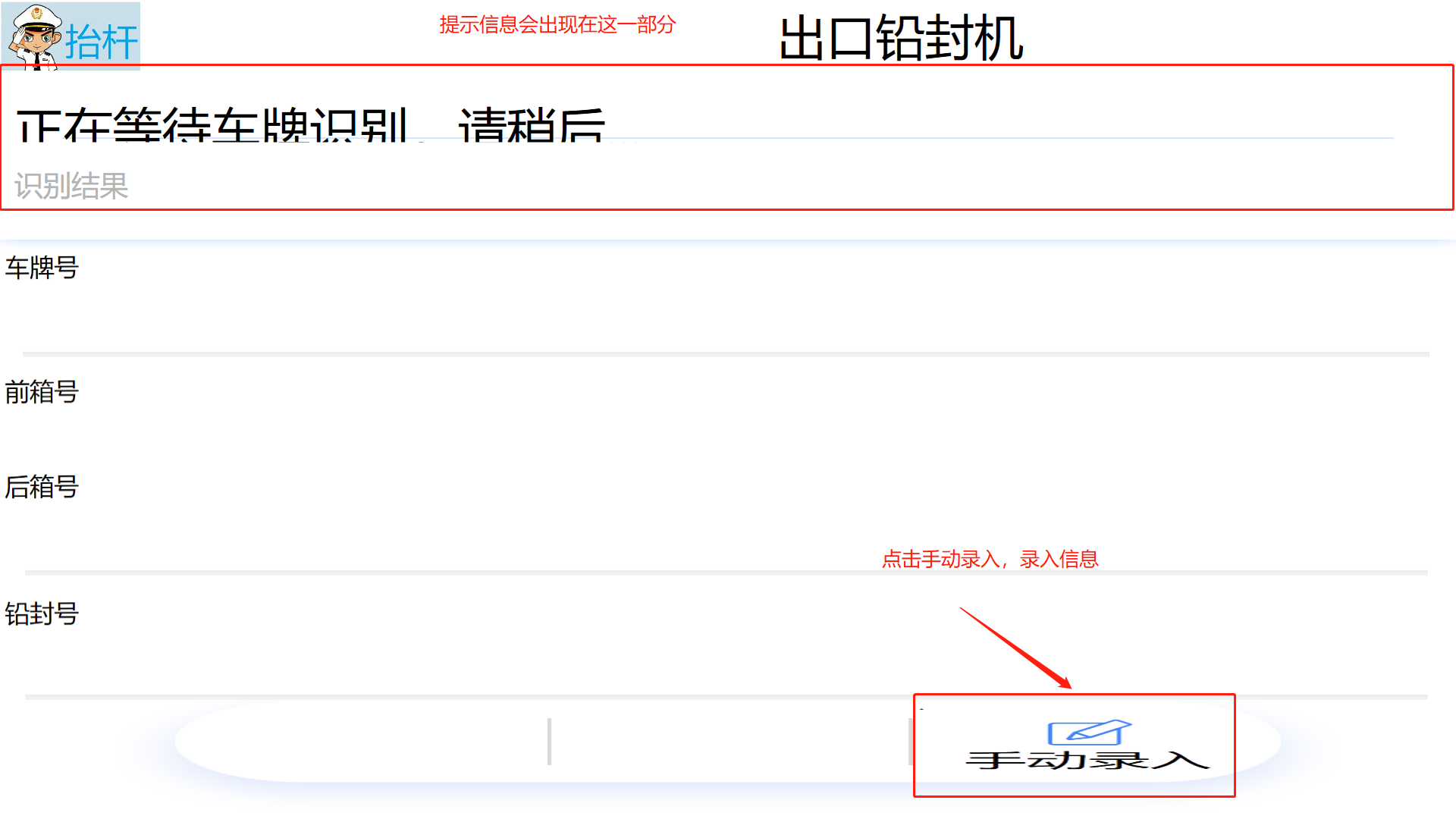The image size is (1456, 819).
Task: Click the blank middle segment of bottom bar
Action: [728, 742]
